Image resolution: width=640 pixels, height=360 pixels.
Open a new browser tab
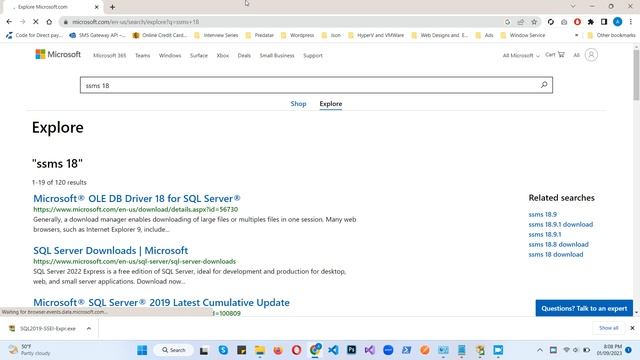[112, 7]
